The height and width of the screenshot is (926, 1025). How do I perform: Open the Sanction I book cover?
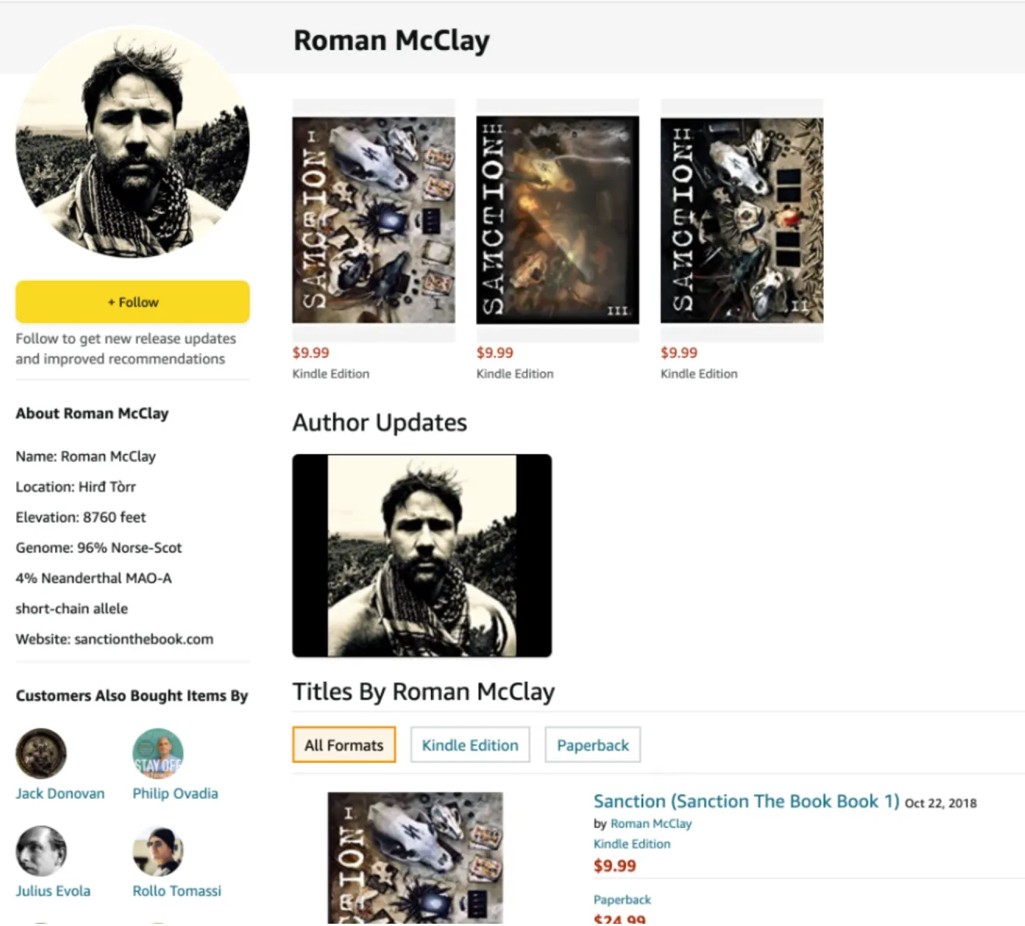coord(373,220)
